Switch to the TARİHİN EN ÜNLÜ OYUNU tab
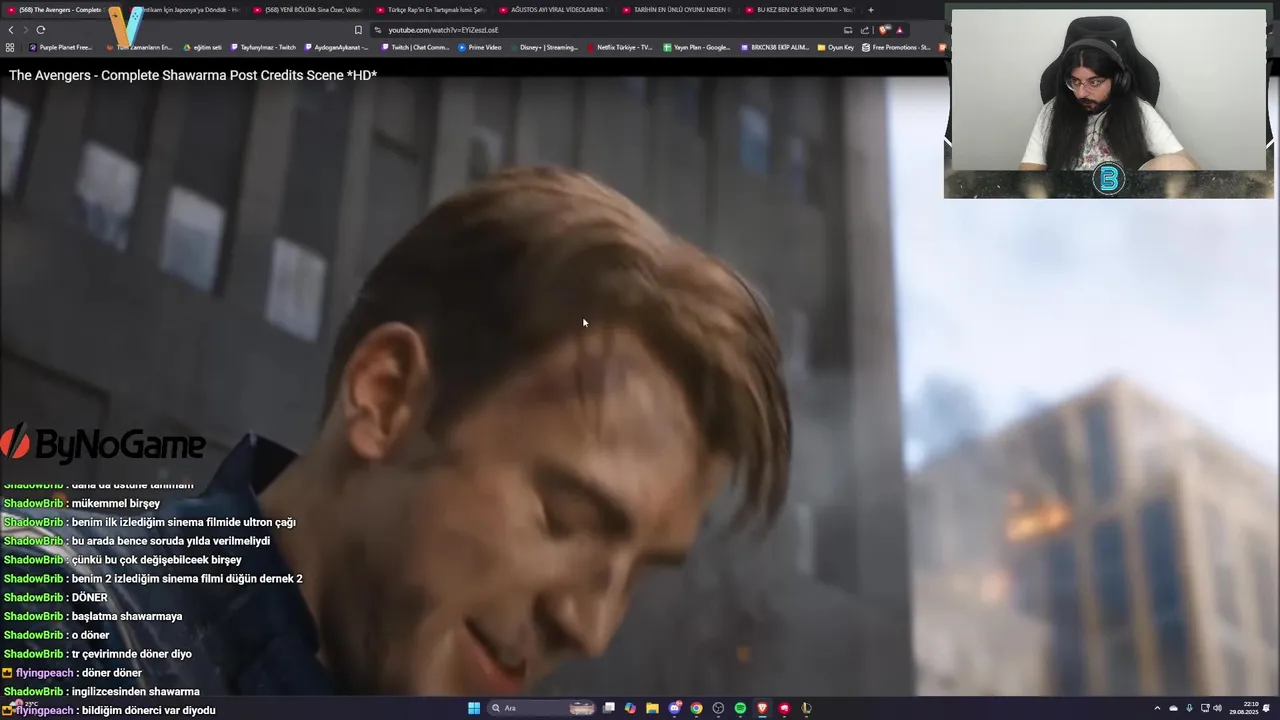The height and width of the screenshot is (720, 1280). click(677, 10)
